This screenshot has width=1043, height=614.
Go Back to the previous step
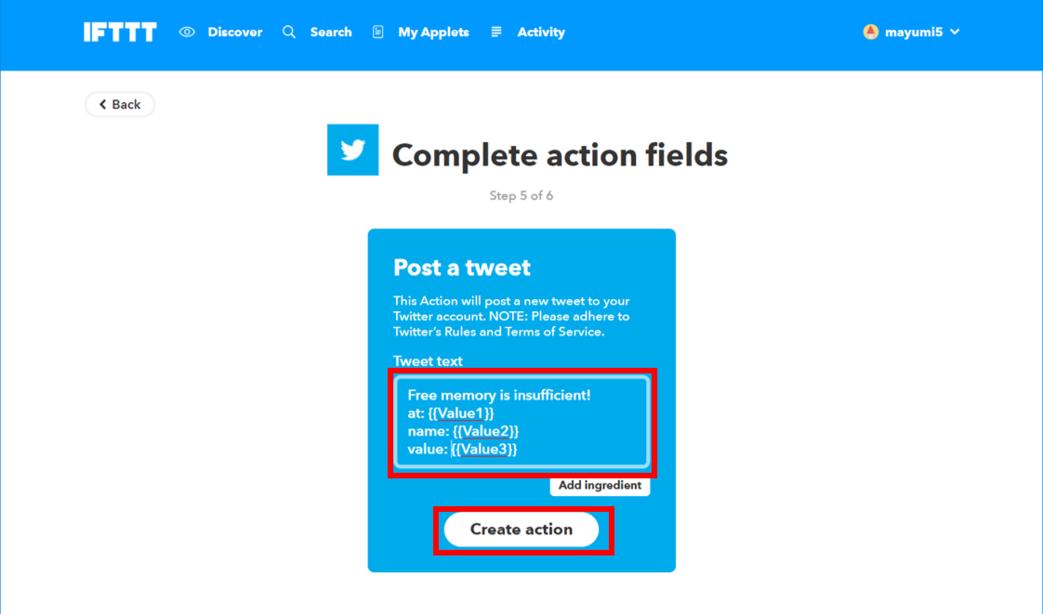tap(120, 104)
